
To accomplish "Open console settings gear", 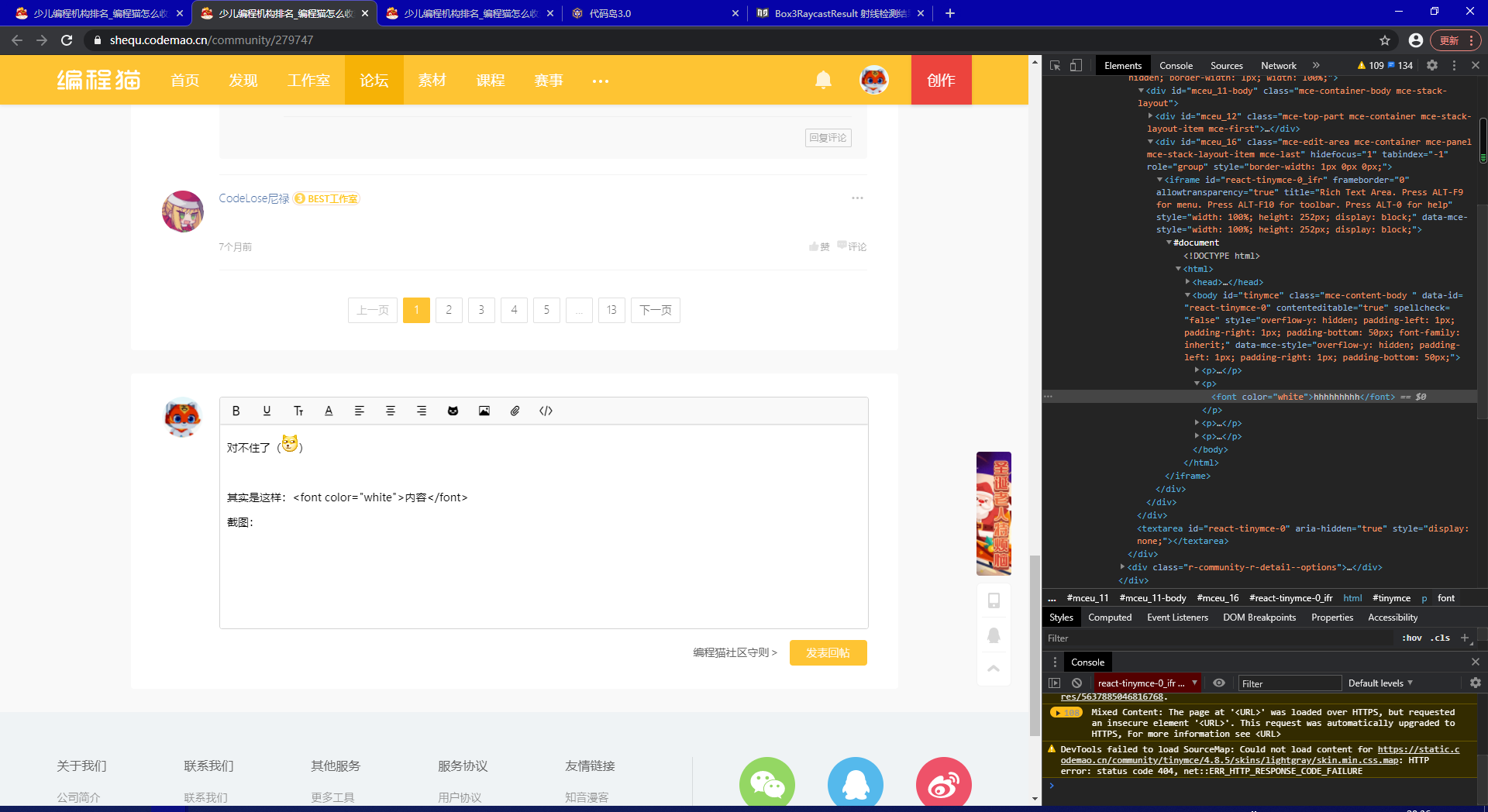I will (1476, 683).
